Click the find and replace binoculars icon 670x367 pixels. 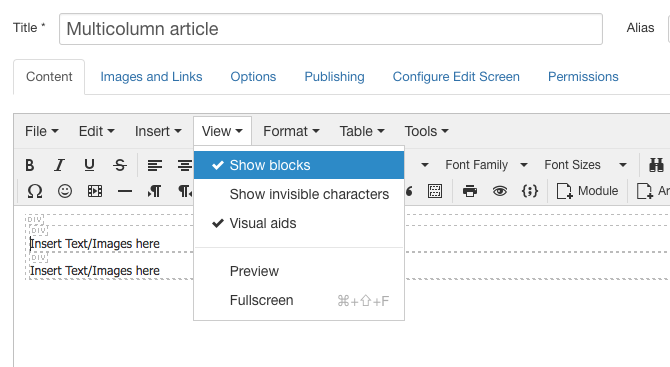[x=656, y=165]
